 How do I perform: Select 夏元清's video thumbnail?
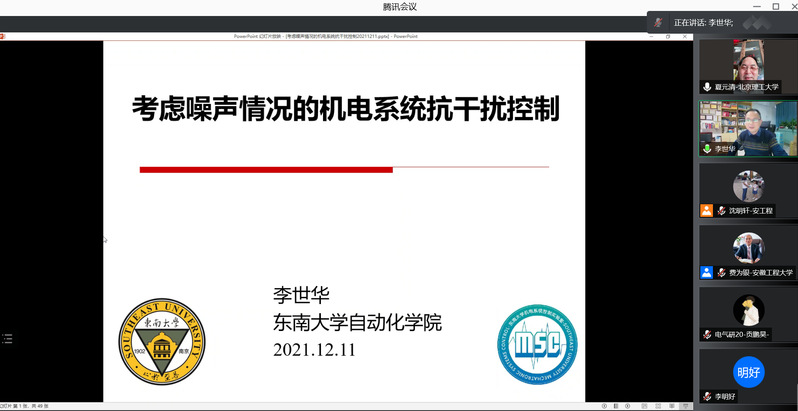pos(747,62)
